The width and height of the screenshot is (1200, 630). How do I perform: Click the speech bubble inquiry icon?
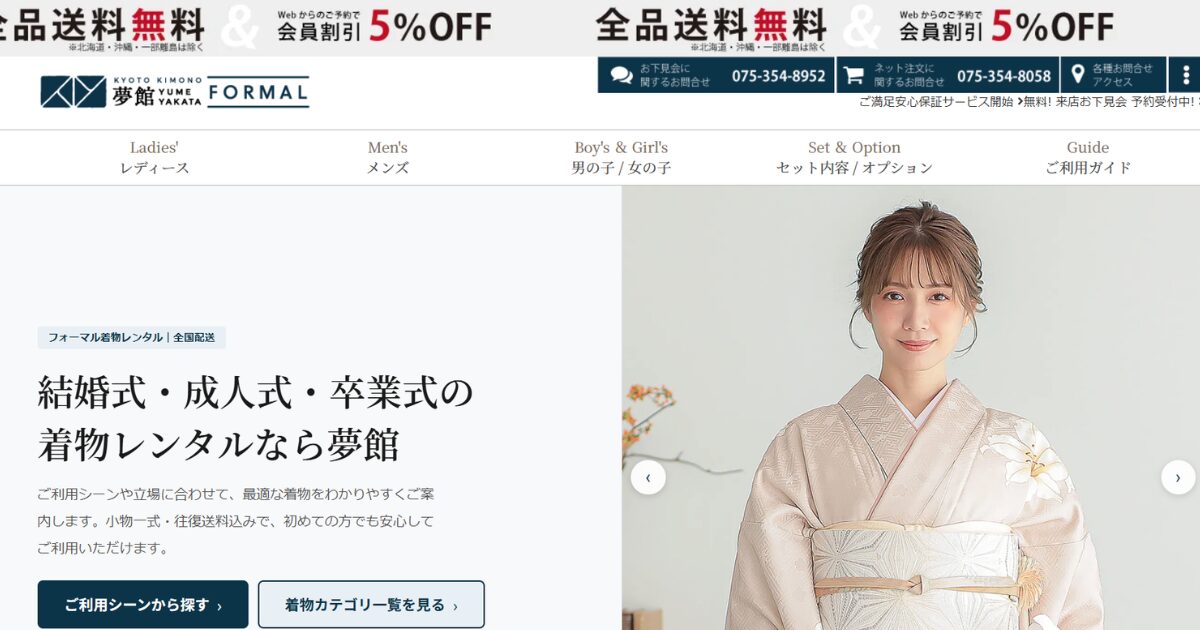click(x=621, y=75)
